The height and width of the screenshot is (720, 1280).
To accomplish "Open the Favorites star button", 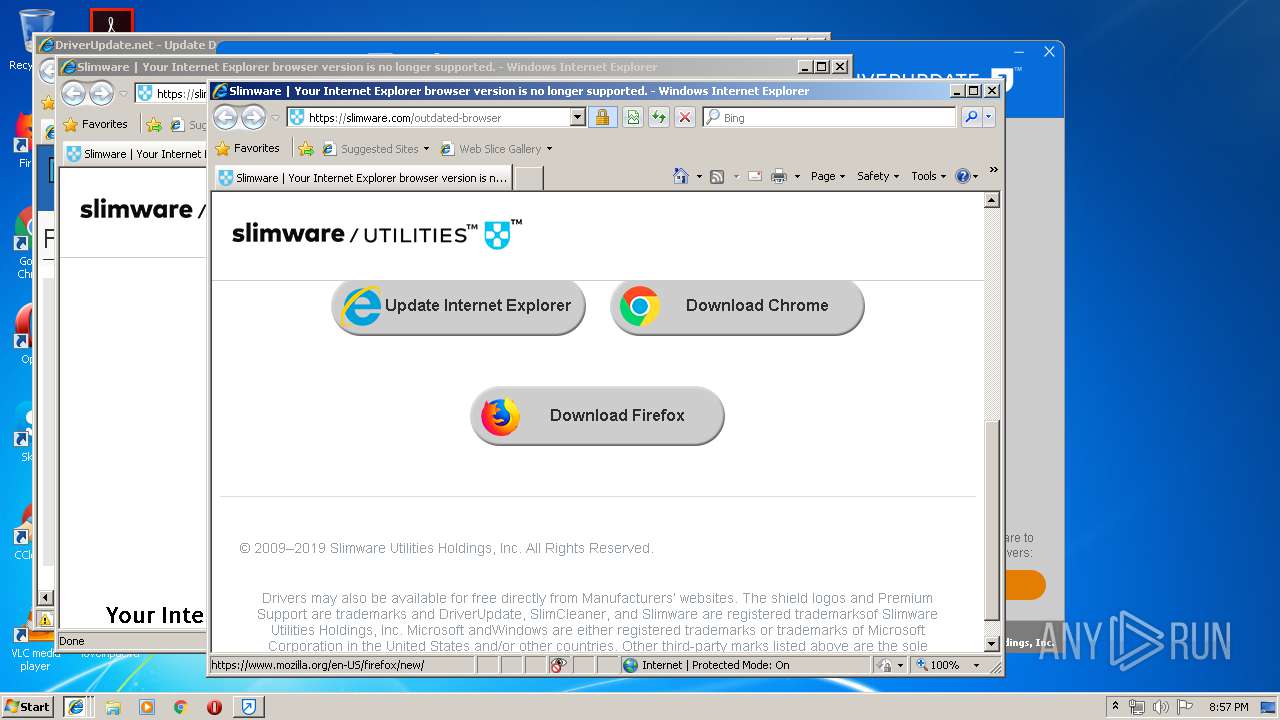I will click(x=248, y=148).
